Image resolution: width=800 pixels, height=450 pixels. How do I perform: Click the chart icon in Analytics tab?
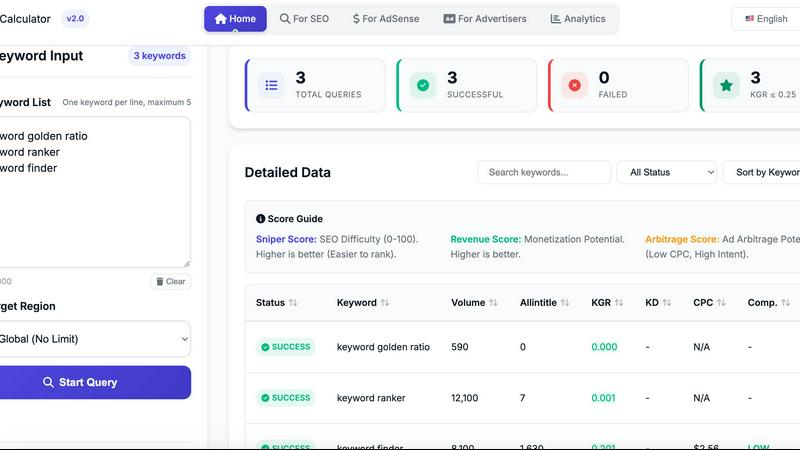click(556, 19)
